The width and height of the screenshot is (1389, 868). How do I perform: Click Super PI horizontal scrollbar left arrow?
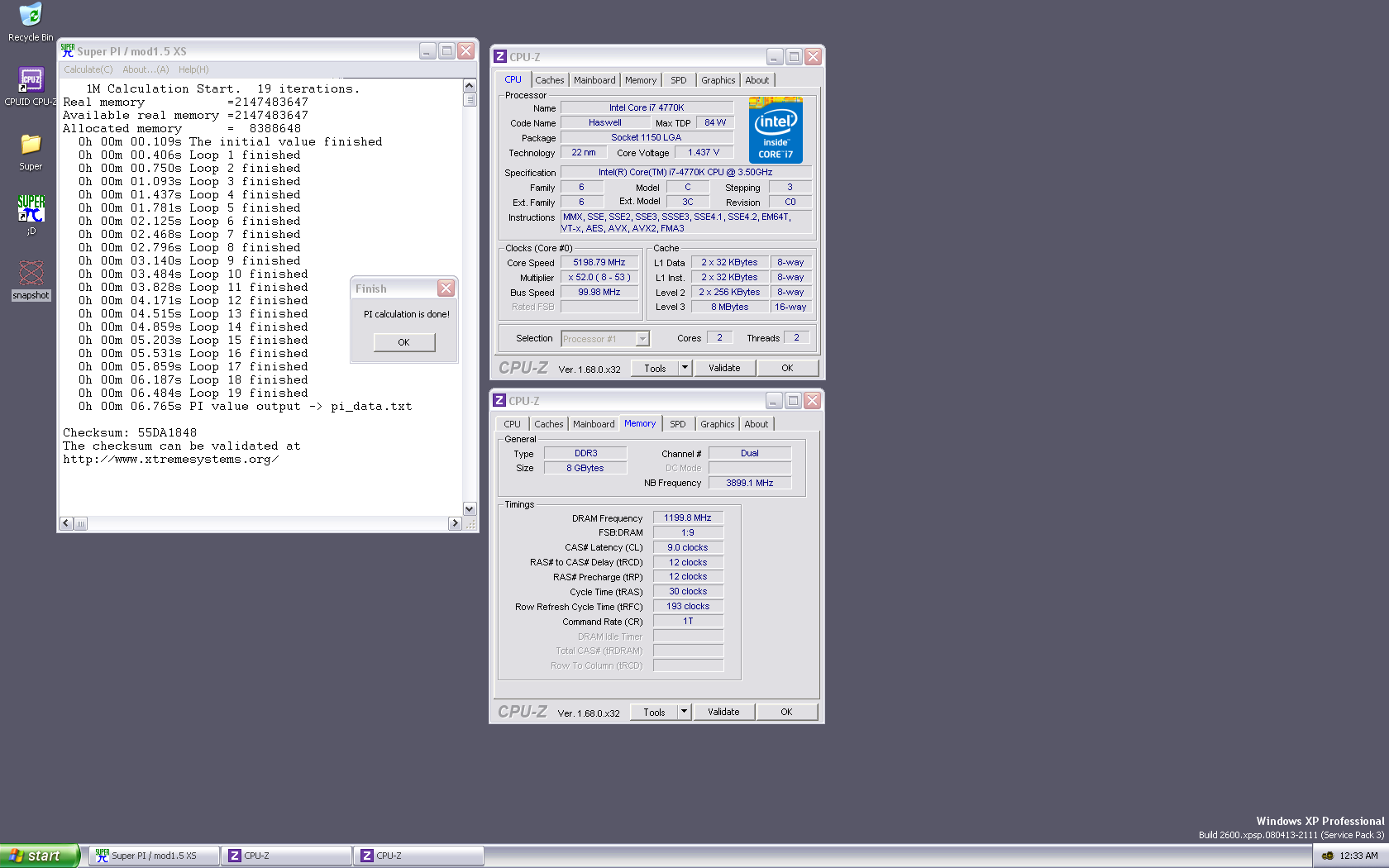point(66,523)
